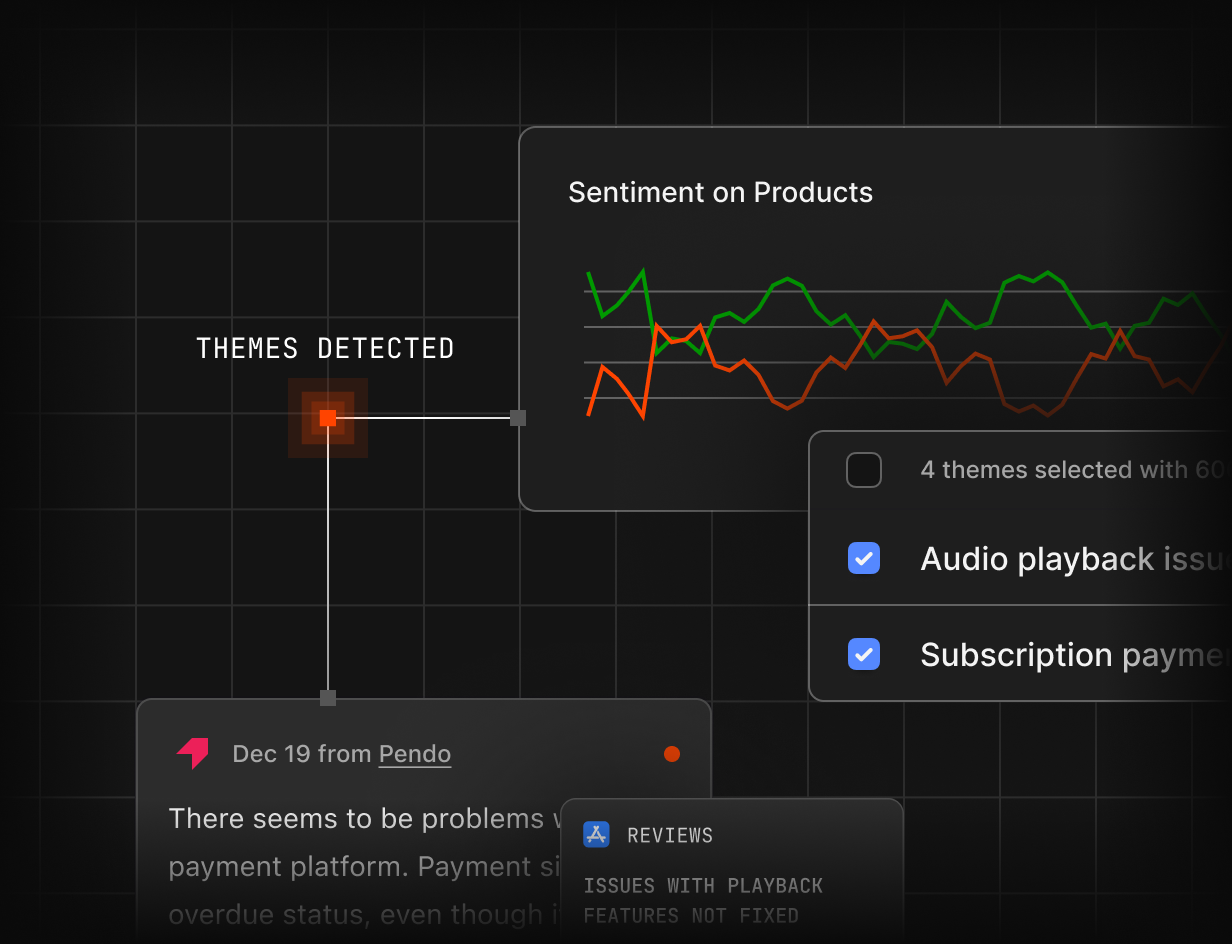Toggle the select-all themes checkbox
Screen dimensions: 1232x944
[x=864, y=470]
